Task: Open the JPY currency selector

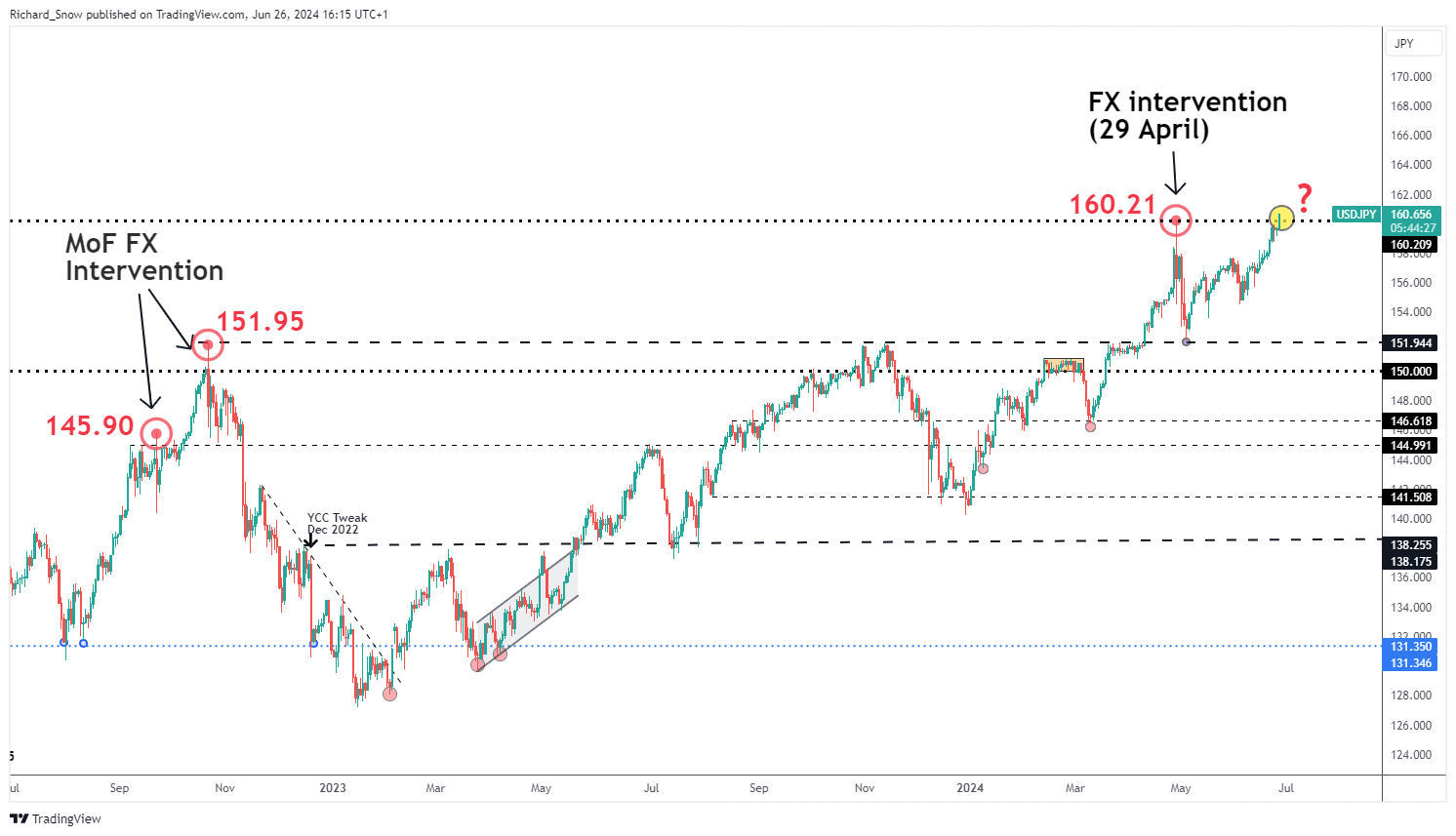Action: coord(1413,43)
